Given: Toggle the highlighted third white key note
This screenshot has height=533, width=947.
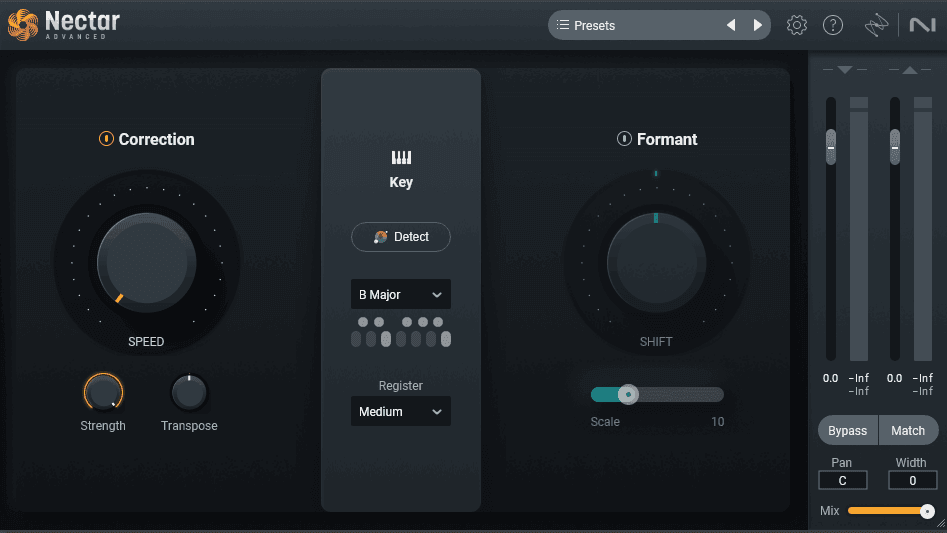Looking at the screenshot, I should tap(386, 339).
